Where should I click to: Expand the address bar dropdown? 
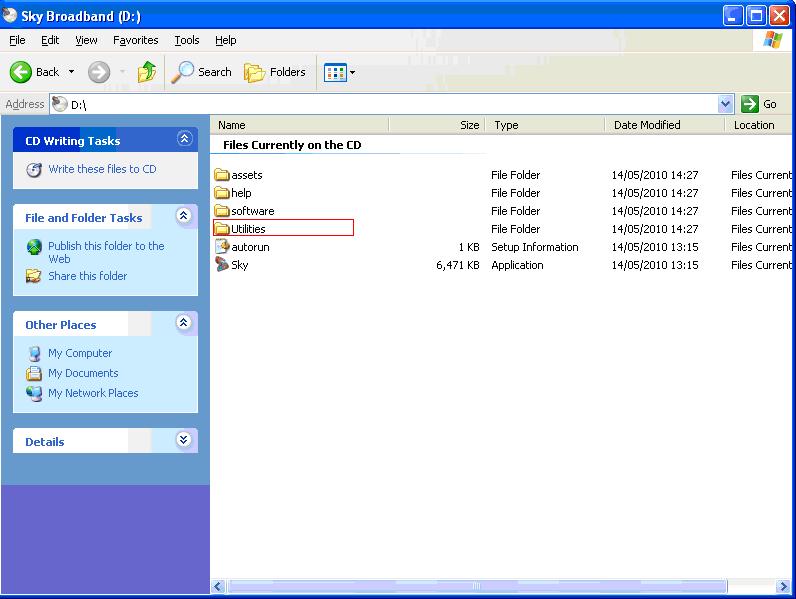(725, 104)
